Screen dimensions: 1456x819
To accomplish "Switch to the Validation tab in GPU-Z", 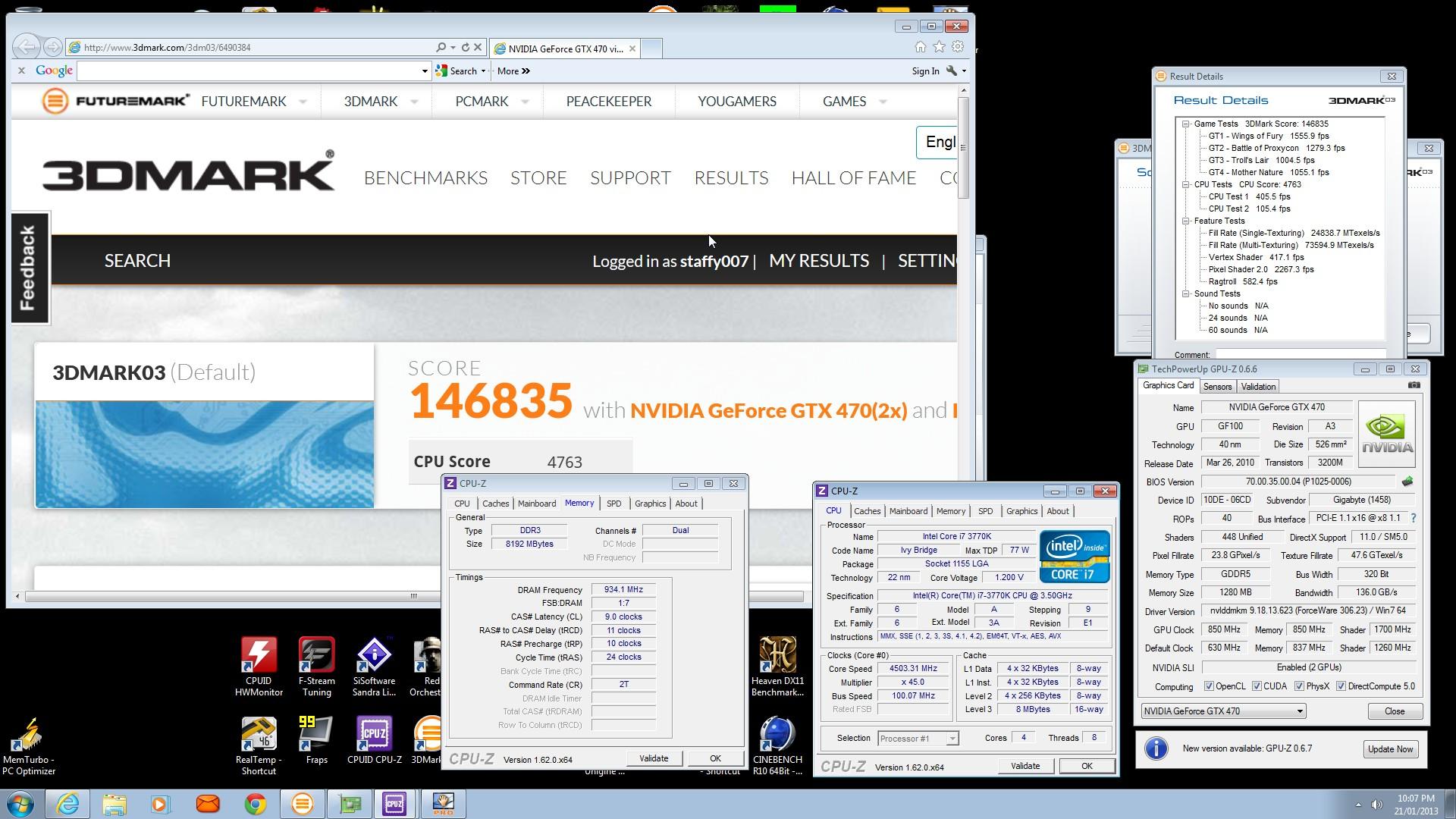I will 1258,387.
